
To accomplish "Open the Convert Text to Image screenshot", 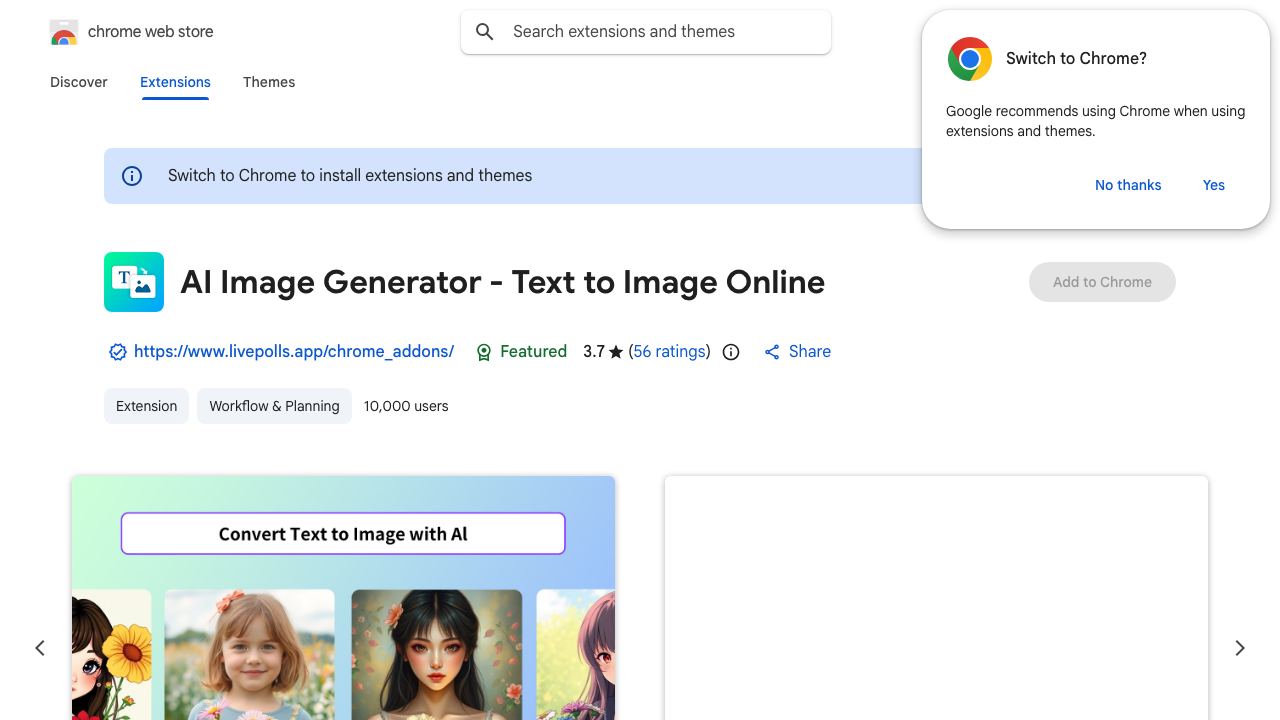I will pos(343,598).
